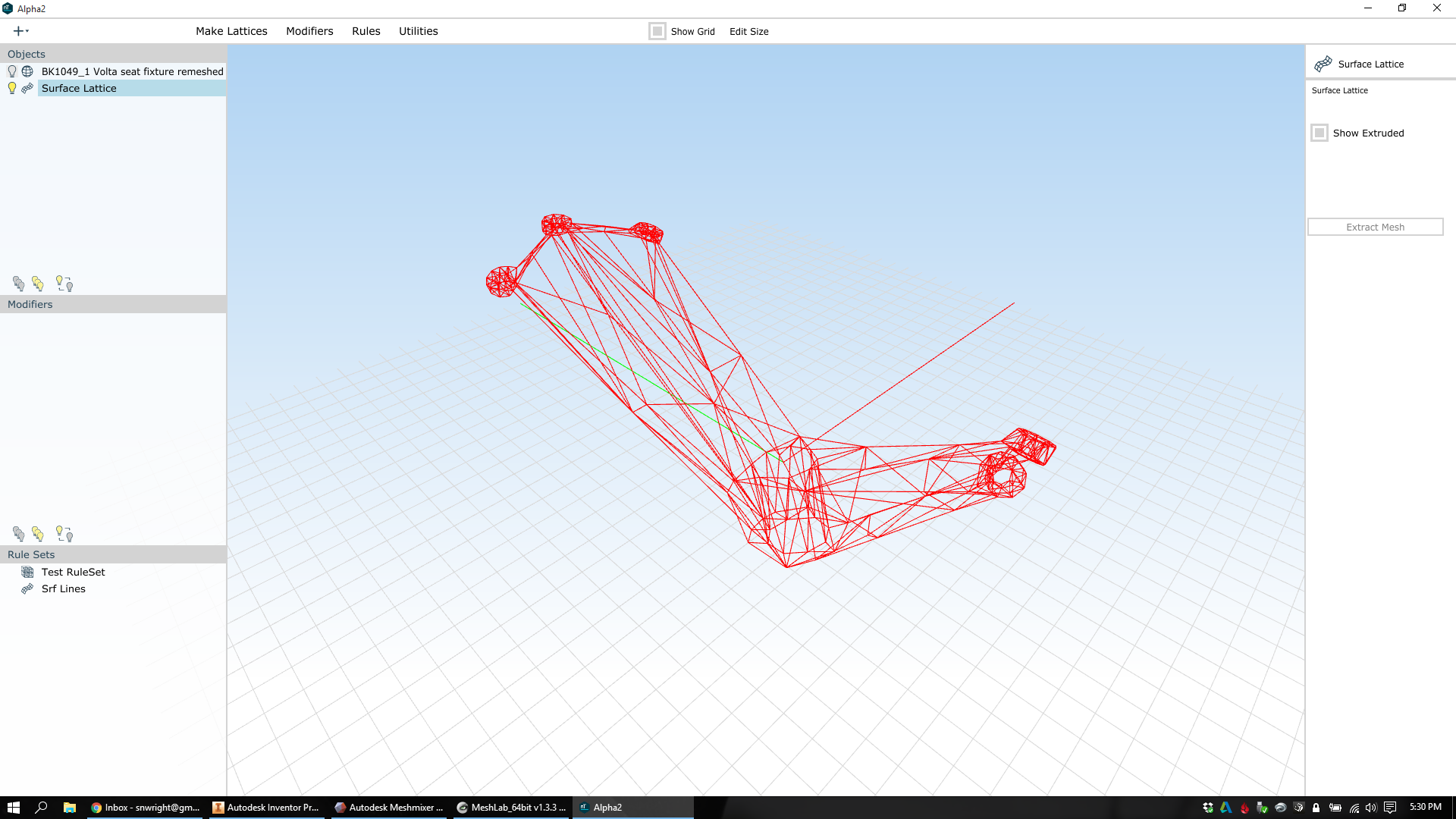Viewport: 1456px width, 819px height.
Task: Show all objects with yellow bulbs icon
Action: (38, 284)
